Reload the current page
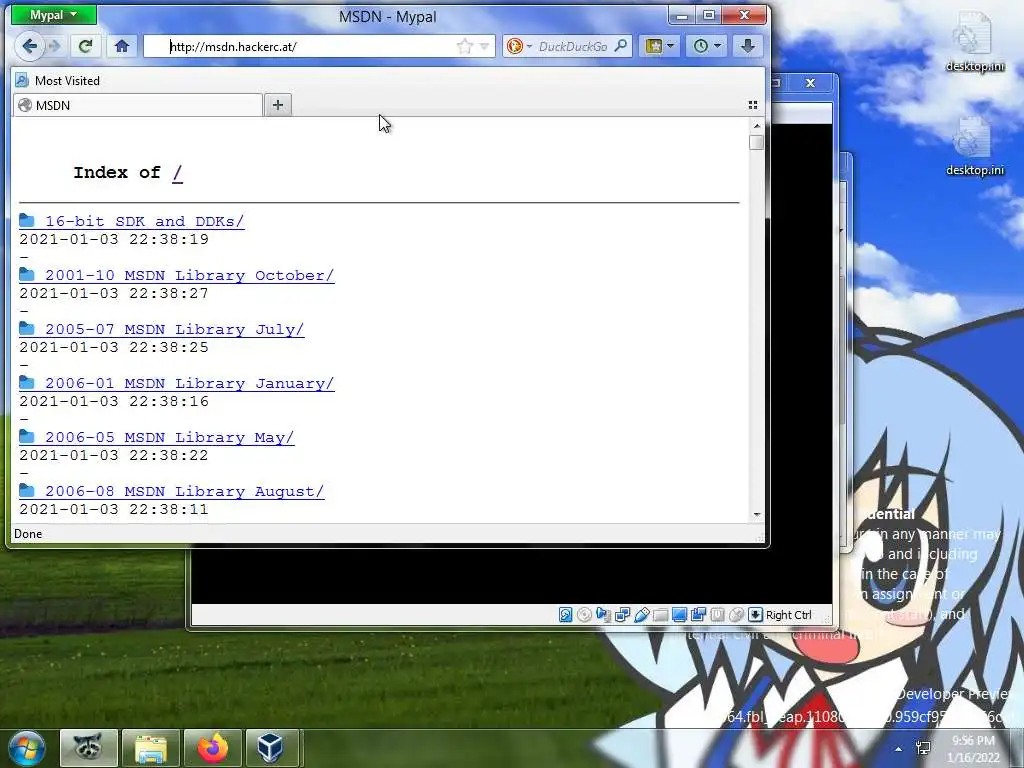 (85, 46)
